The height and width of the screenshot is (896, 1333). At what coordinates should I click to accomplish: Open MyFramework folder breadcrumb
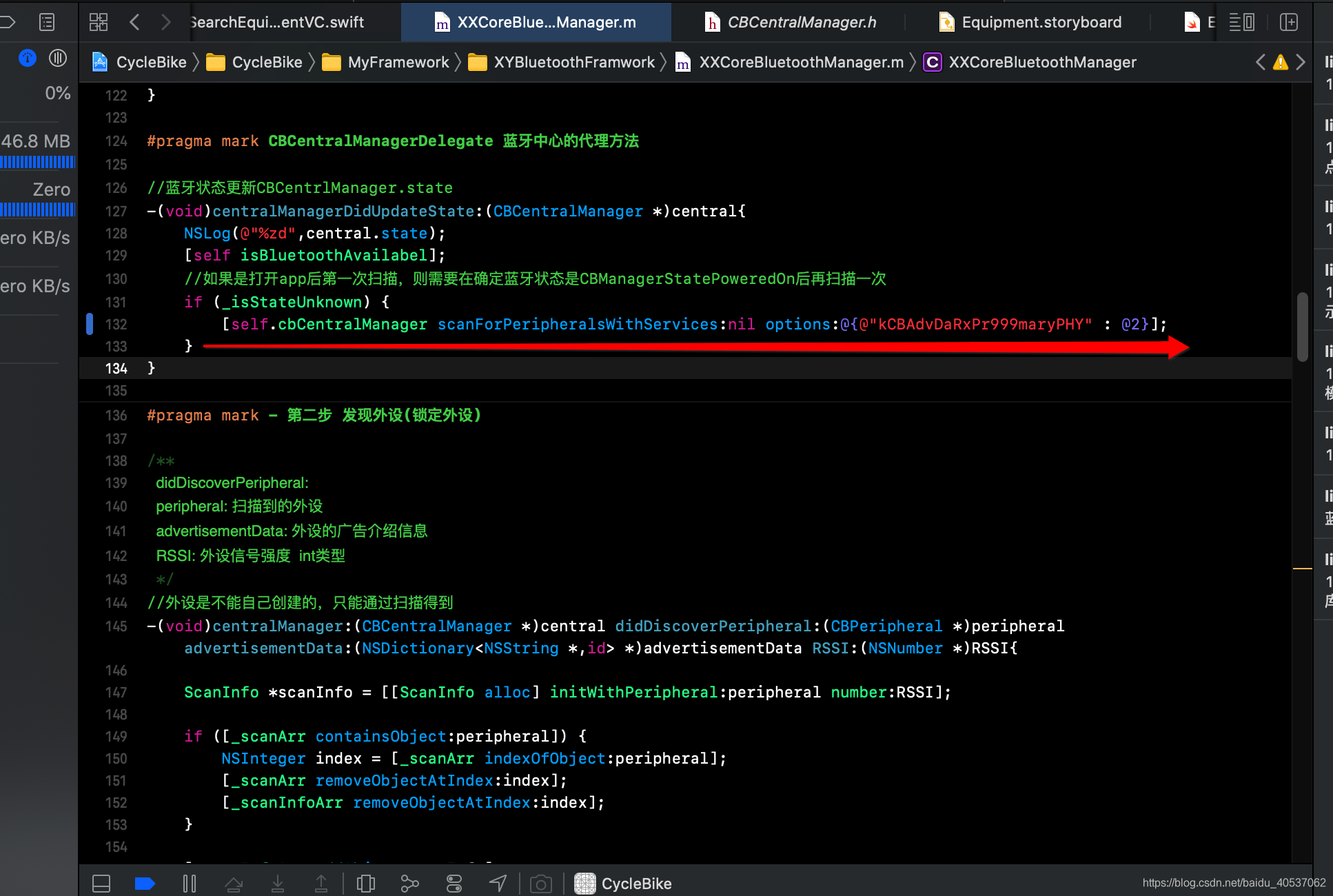(386, 62)
